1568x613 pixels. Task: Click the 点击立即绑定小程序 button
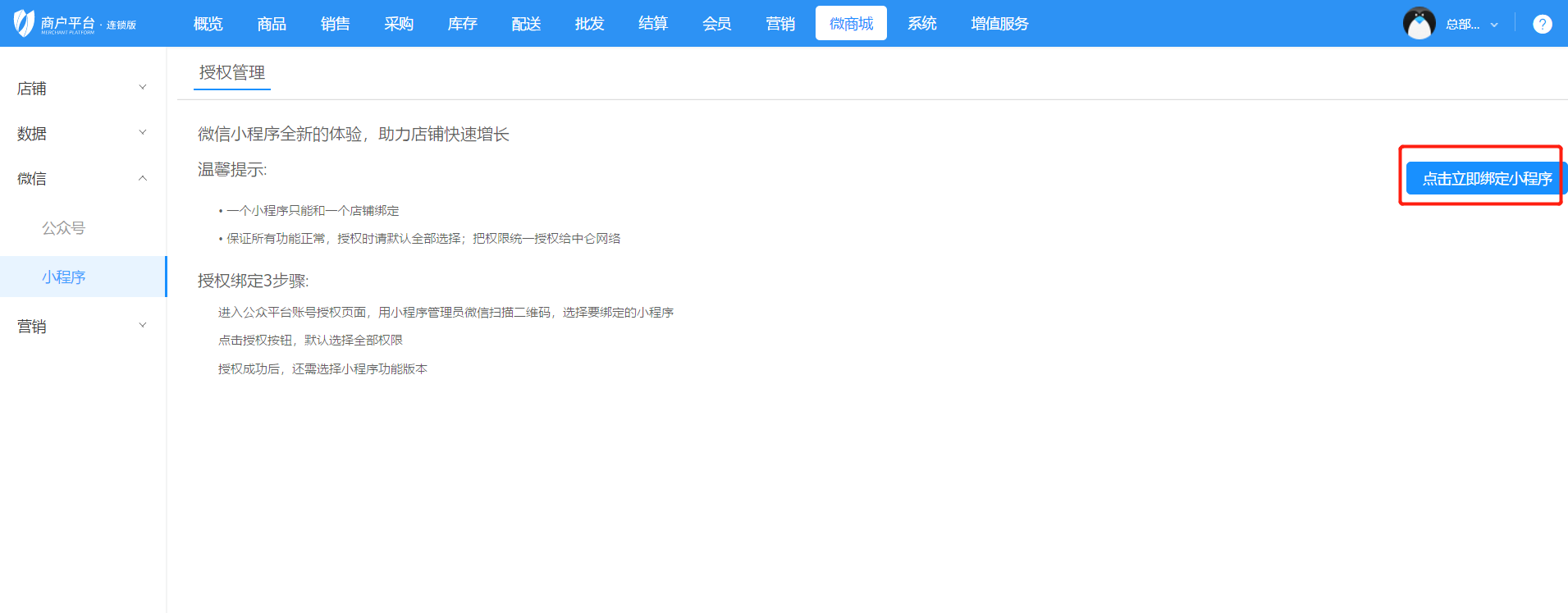[x=1486, y=178]
